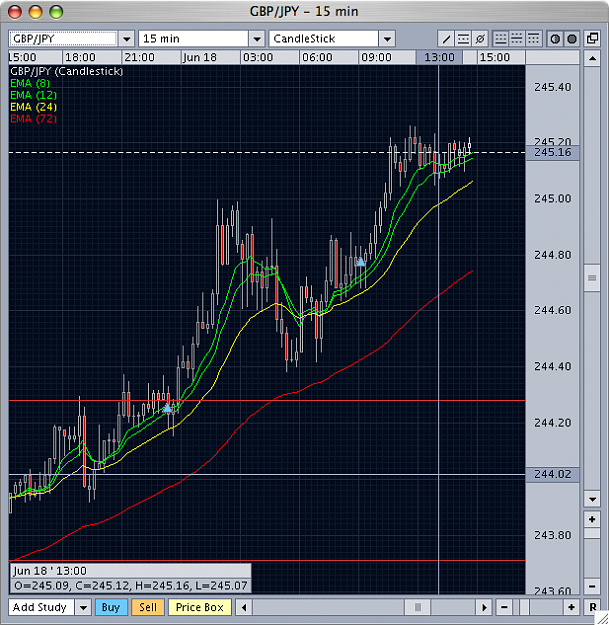Select the trend line drawing tool
This screenshot has height=625, width=609.
446,39
